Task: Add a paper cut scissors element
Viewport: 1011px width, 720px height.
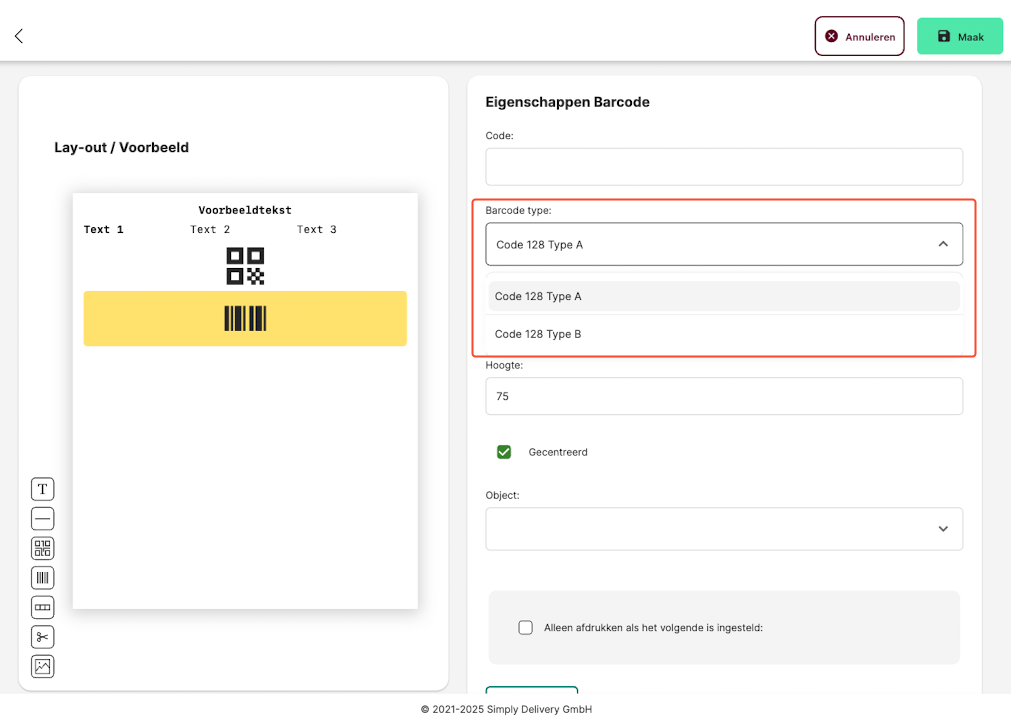Action: coord(43,637)
